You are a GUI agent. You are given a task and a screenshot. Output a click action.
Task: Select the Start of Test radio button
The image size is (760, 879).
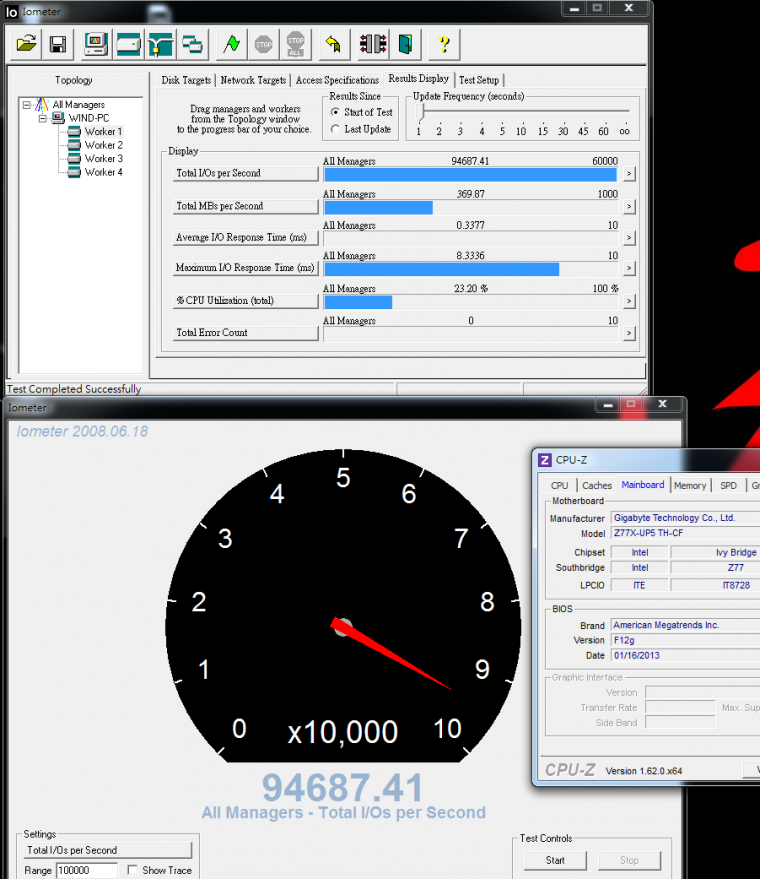335,112
